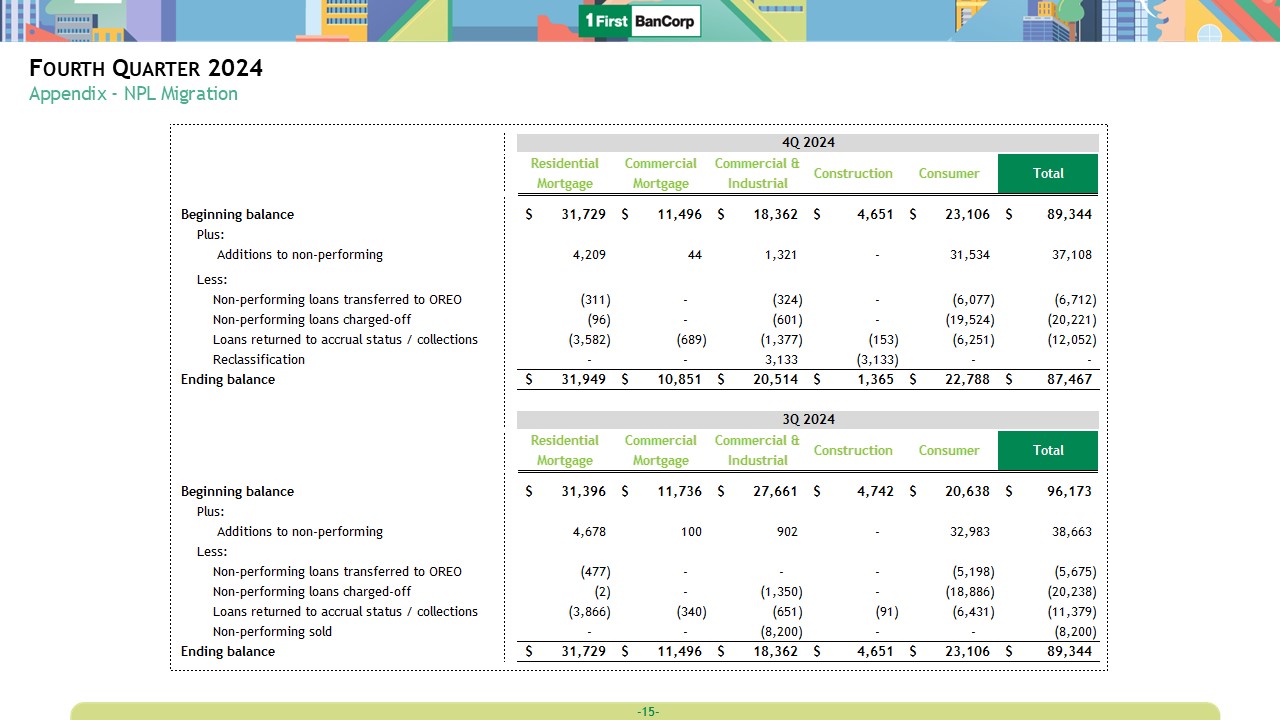Screen dimensions: 1280x720
Task: Click the 20,514 Commercial & Industrial ending balance
Action: click(x=777, y=380)
